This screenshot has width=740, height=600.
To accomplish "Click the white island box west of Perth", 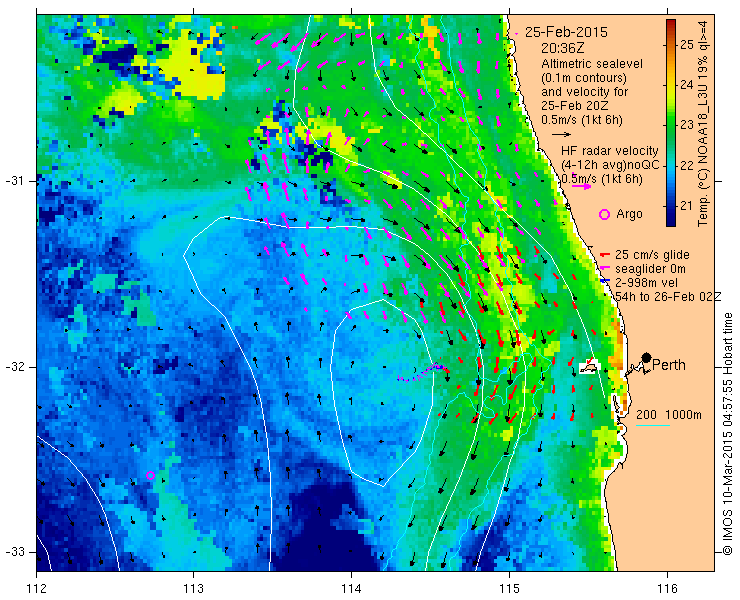I will tap(589, 367).
